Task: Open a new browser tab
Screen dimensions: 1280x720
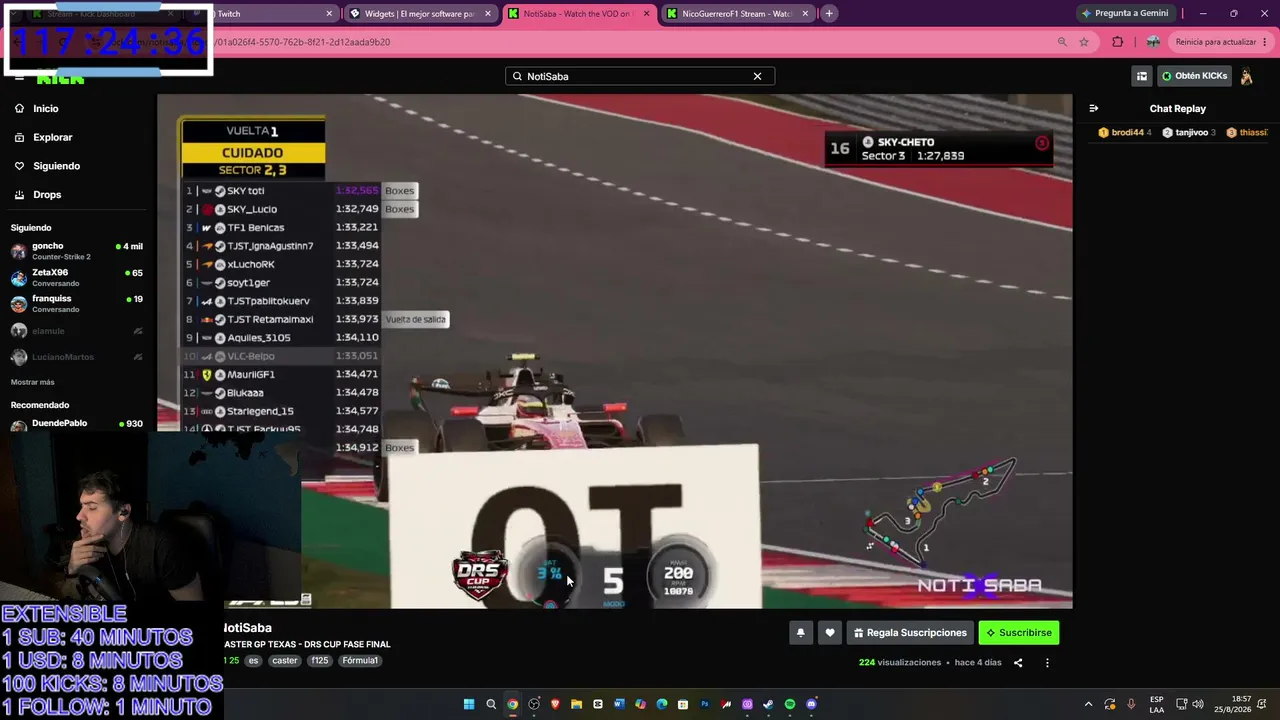Action: point(829,14)
